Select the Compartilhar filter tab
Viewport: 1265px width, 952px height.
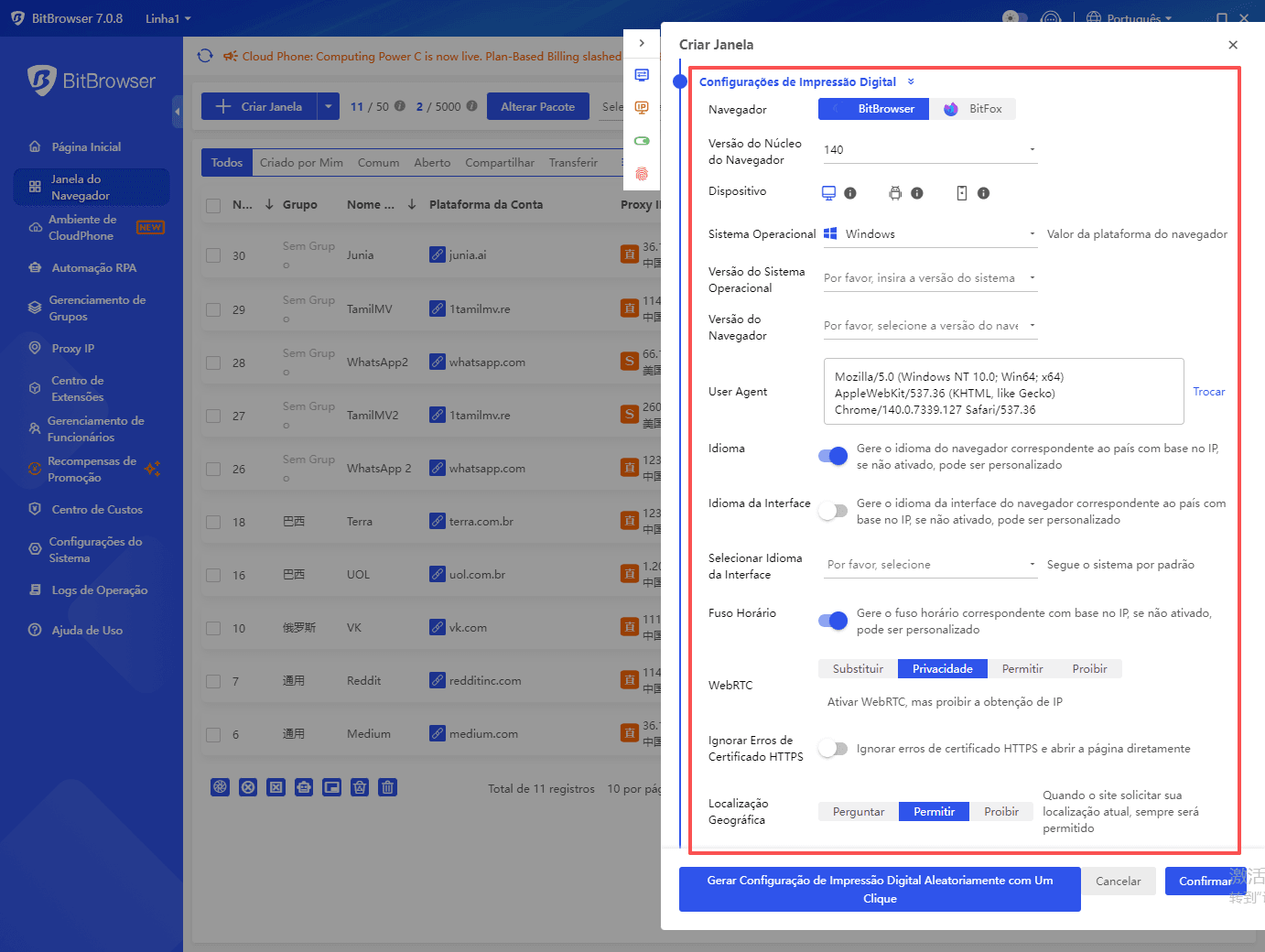500,162
